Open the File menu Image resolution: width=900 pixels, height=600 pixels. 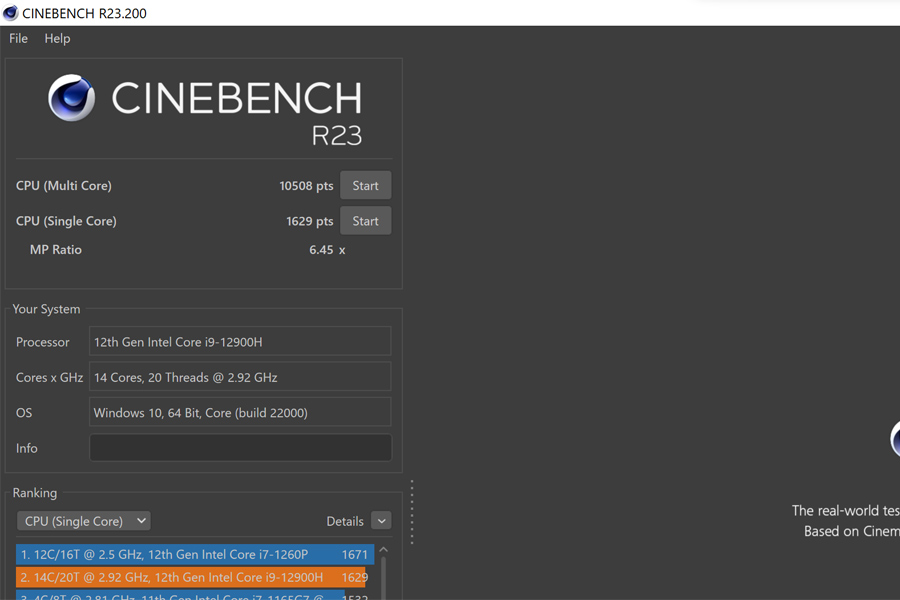coord(18,38)
